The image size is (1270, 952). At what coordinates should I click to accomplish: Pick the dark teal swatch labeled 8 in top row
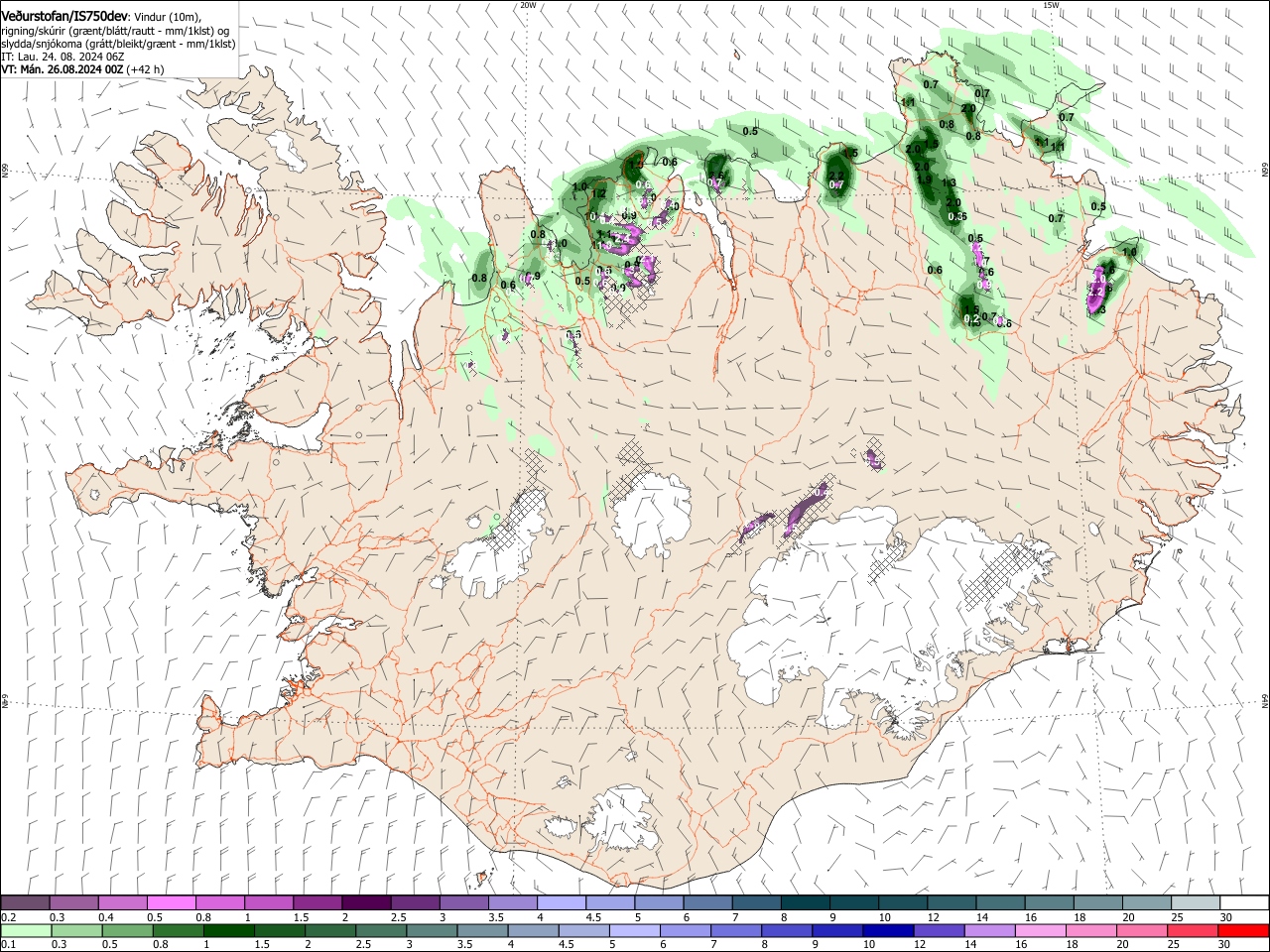pyautogui.click(x=804, y=903)
